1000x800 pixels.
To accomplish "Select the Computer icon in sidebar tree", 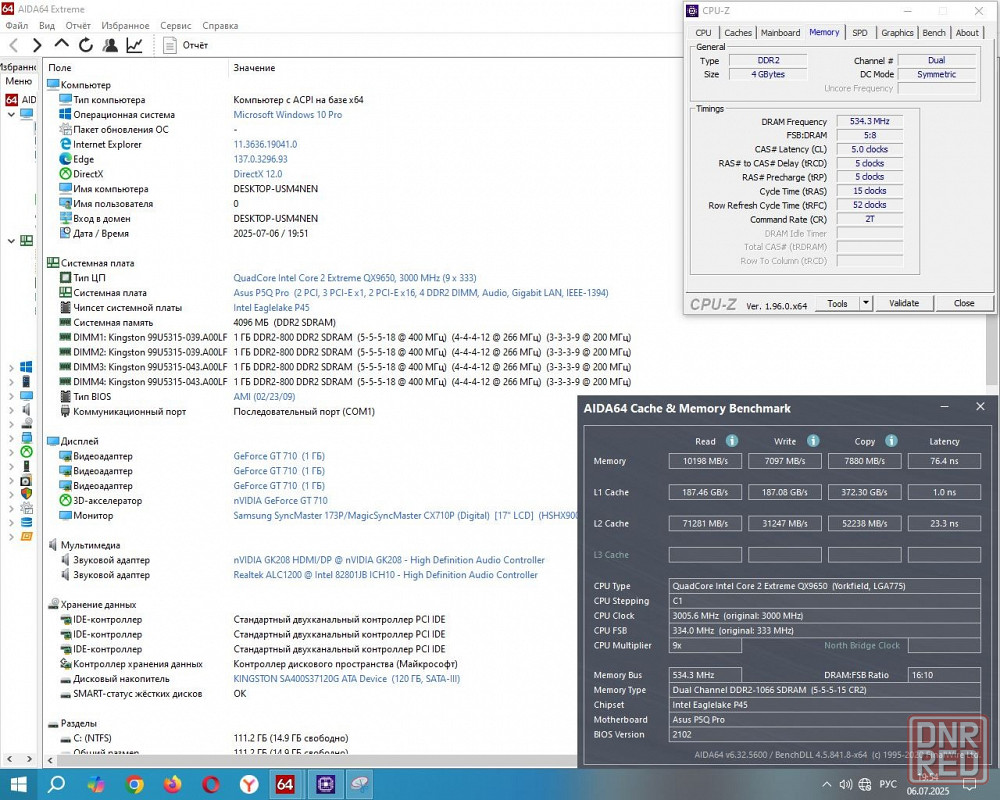I will pyautogui.click(x=26, y=115).
